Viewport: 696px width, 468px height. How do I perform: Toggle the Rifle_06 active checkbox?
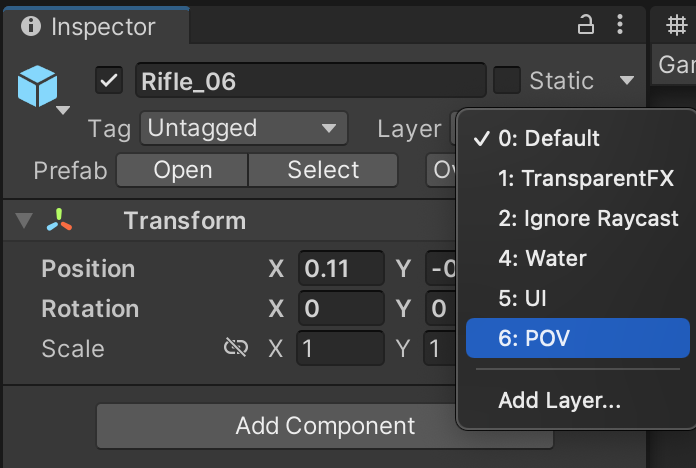(x=109, y=81)
